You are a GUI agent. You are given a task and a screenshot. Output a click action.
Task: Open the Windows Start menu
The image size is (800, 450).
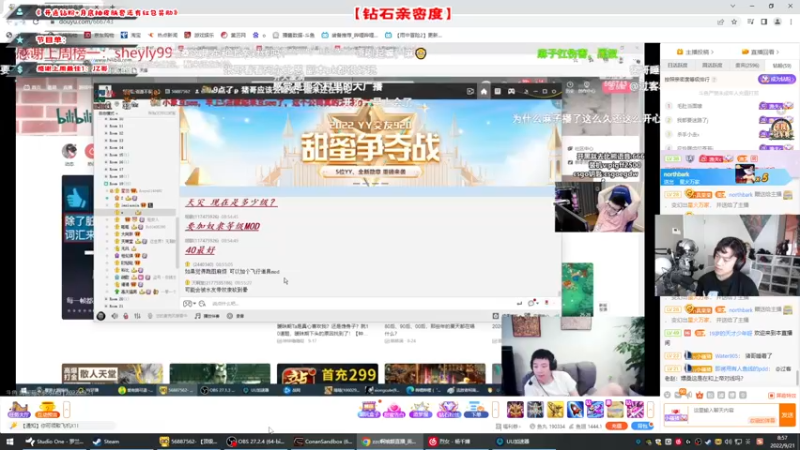tap(9, 442)
